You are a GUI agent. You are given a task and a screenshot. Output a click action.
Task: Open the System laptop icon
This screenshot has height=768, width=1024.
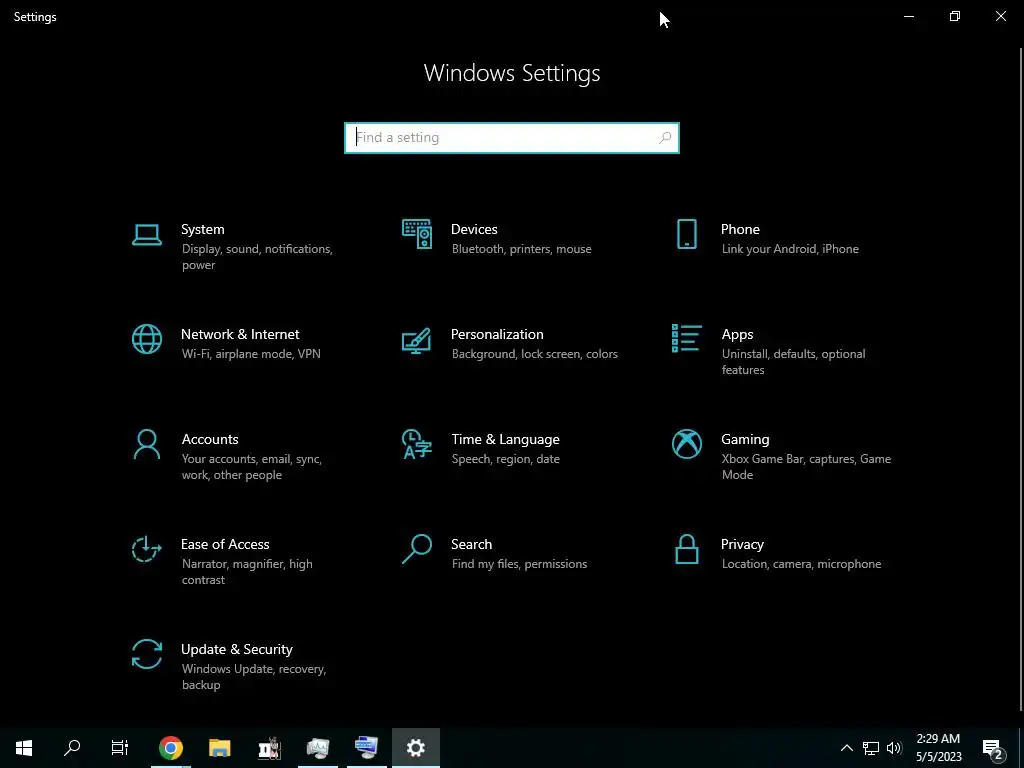pyautogui.click(x=147, y=234)
